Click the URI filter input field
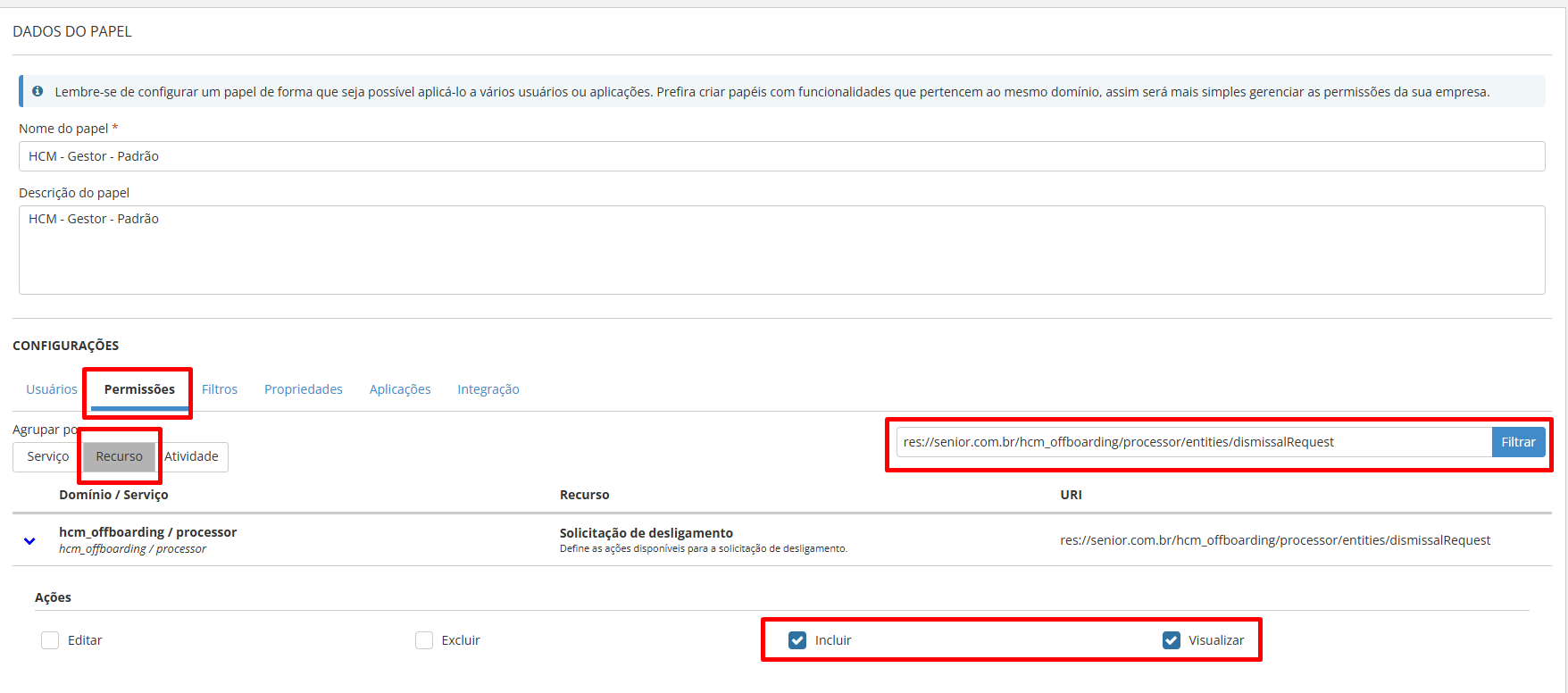The image size is (1568, 693). [1194, 442]
